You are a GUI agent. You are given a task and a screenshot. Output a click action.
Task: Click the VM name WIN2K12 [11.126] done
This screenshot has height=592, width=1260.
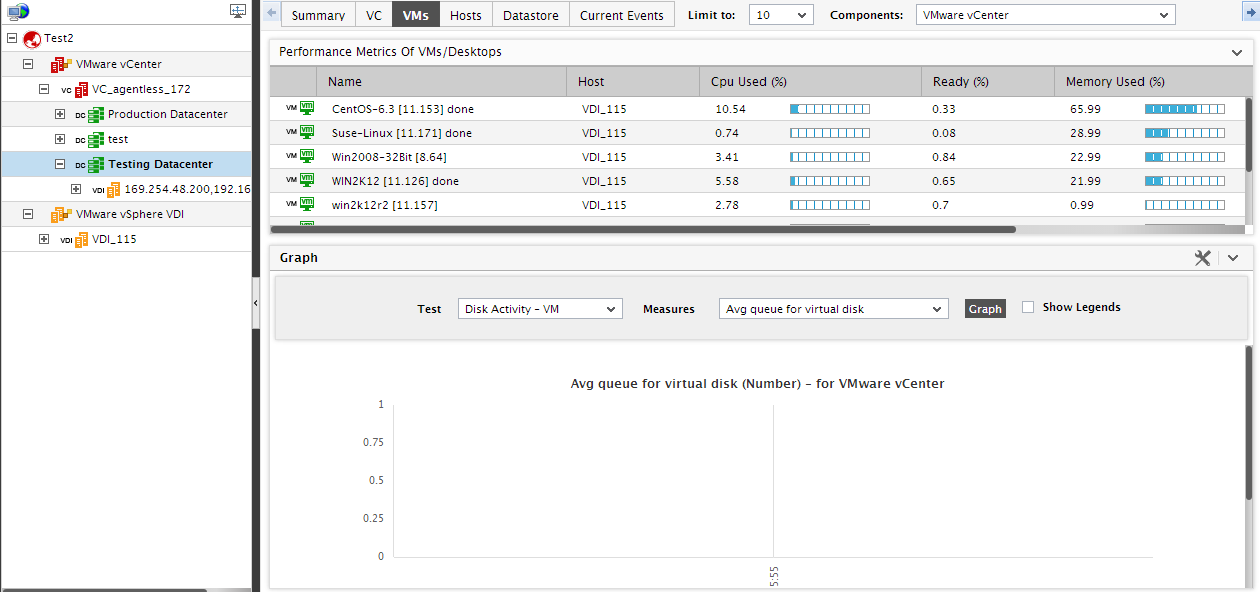tap(396, 181)
